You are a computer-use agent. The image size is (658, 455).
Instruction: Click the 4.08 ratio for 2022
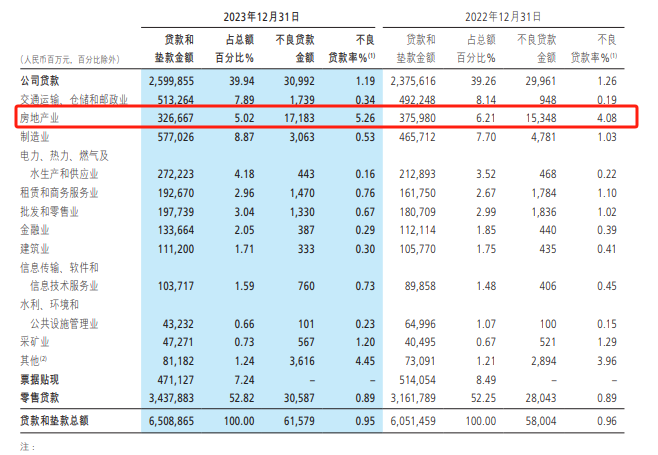607,118
